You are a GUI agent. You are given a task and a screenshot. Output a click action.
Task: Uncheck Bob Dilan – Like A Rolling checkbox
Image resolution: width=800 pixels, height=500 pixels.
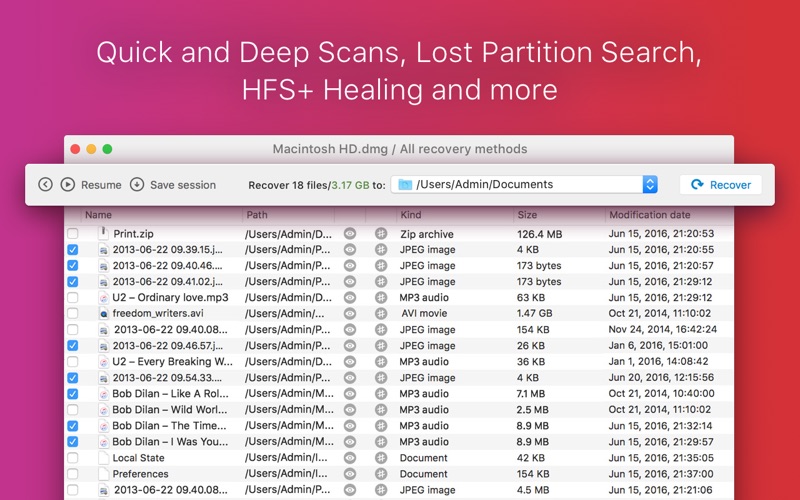(72, 394)
